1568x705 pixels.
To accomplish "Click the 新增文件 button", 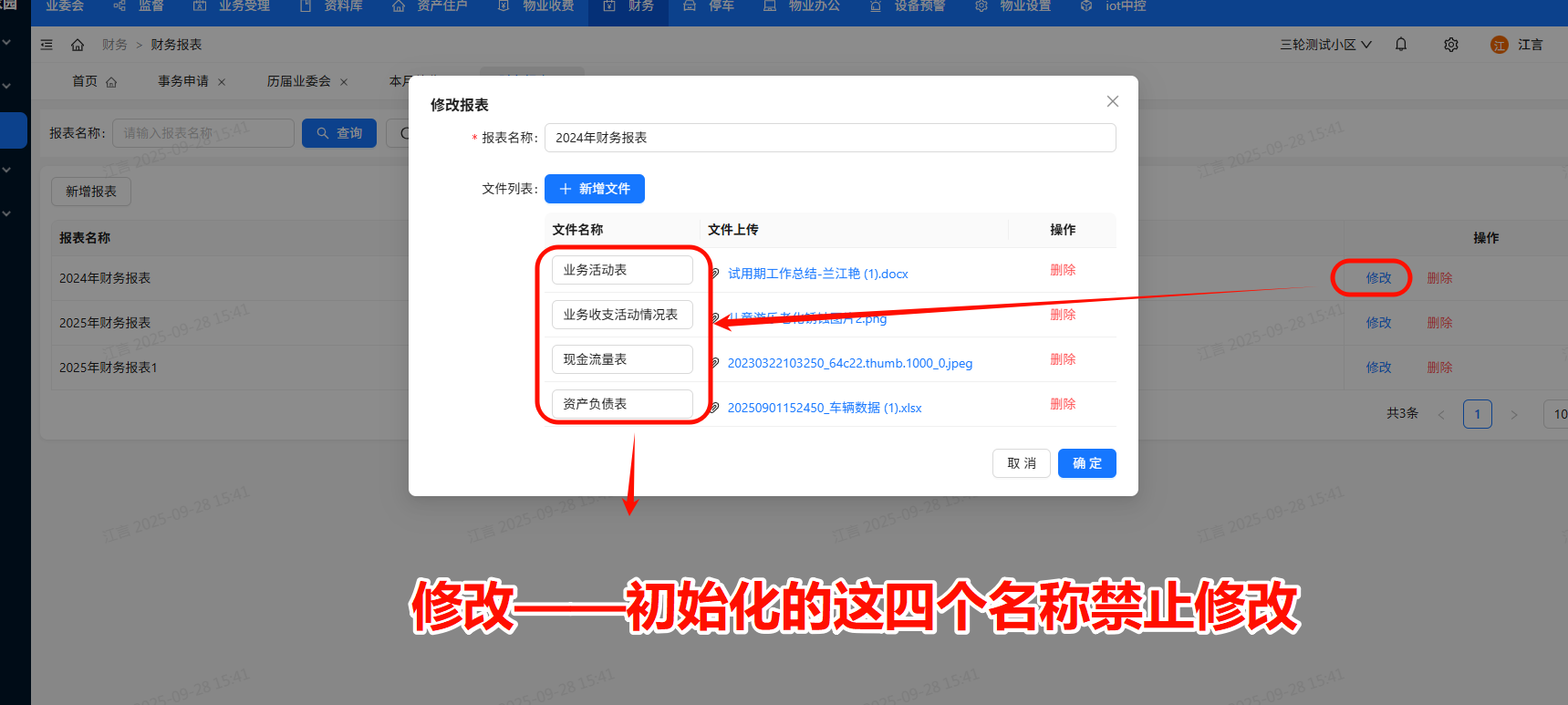I will click(x=594, y=189).
